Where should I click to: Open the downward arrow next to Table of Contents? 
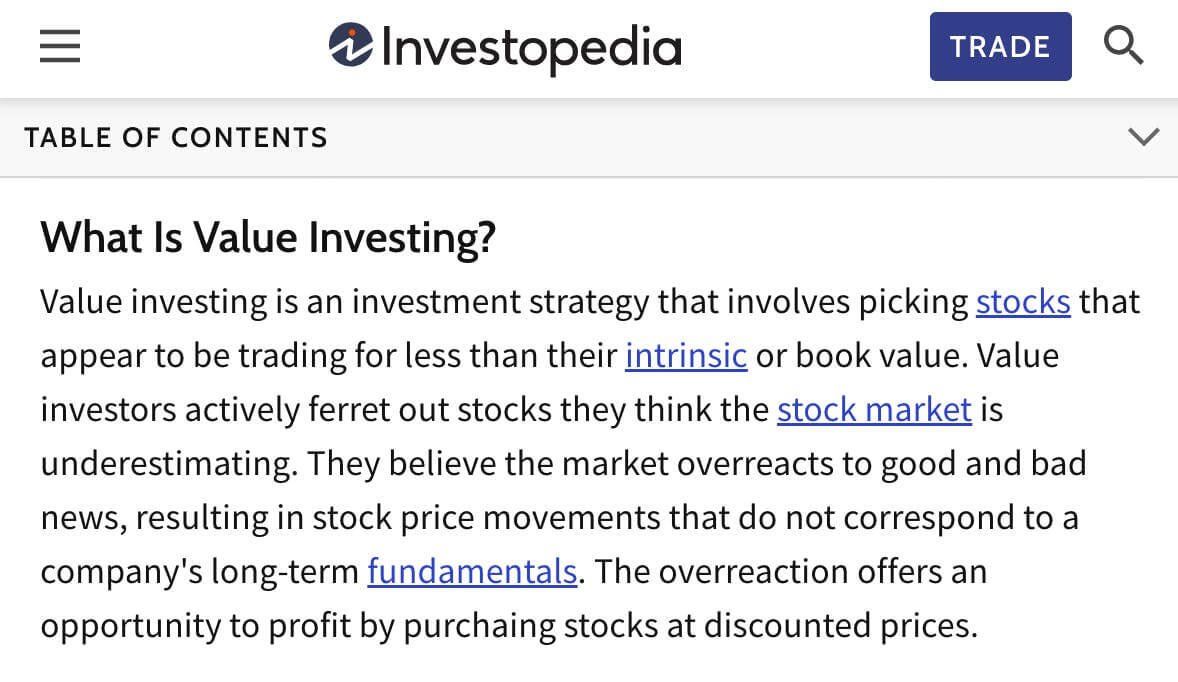(1143, 137)
